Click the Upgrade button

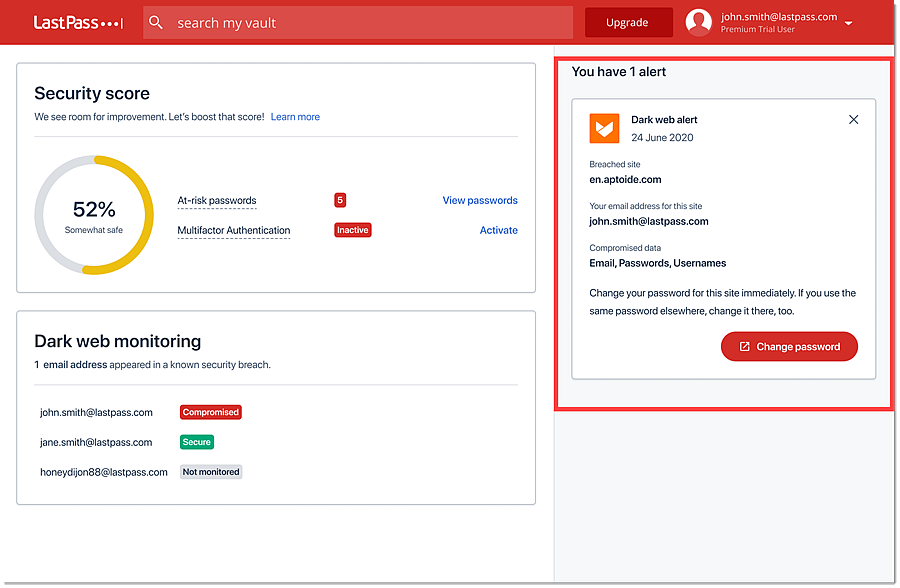(x=629, y=22)
